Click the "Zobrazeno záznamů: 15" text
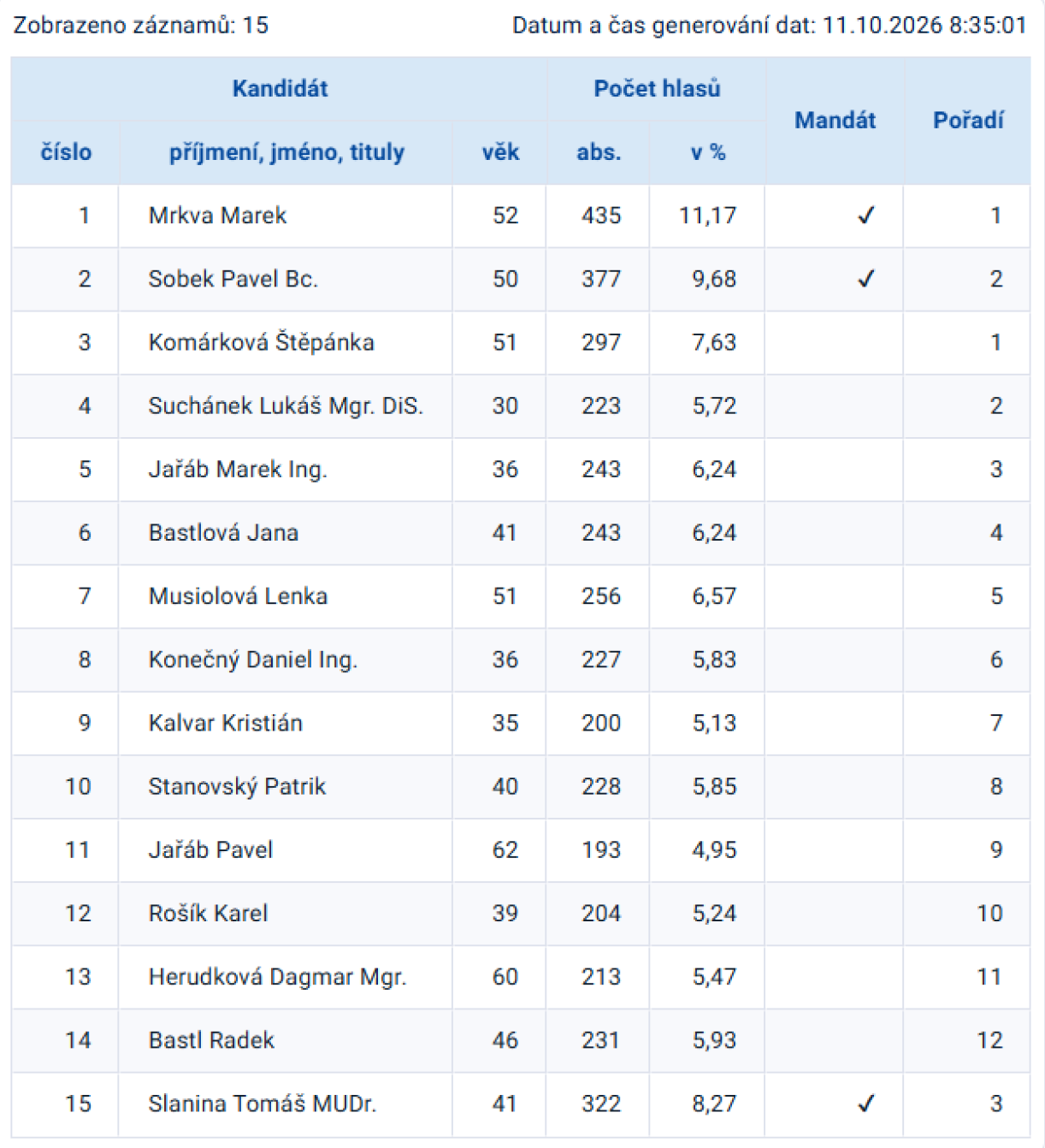 point(141,26)
